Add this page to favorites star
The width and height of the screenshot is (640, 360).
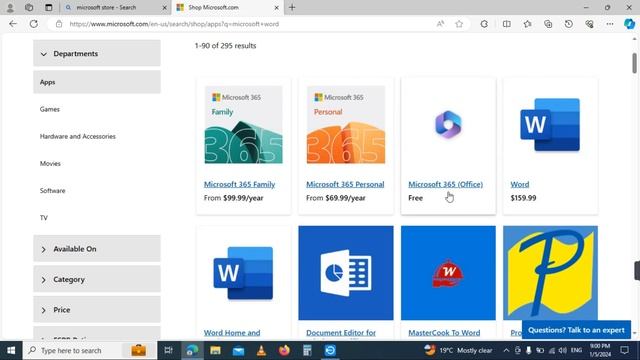[459, 24]
